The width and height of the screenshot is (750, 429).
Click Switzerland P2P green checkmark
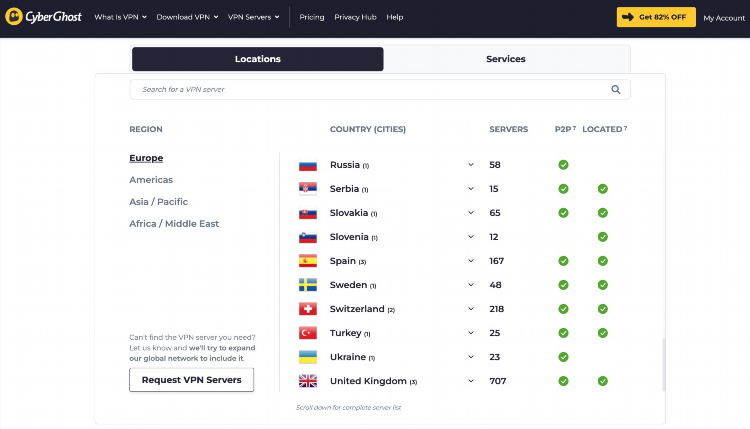(563, 309)
